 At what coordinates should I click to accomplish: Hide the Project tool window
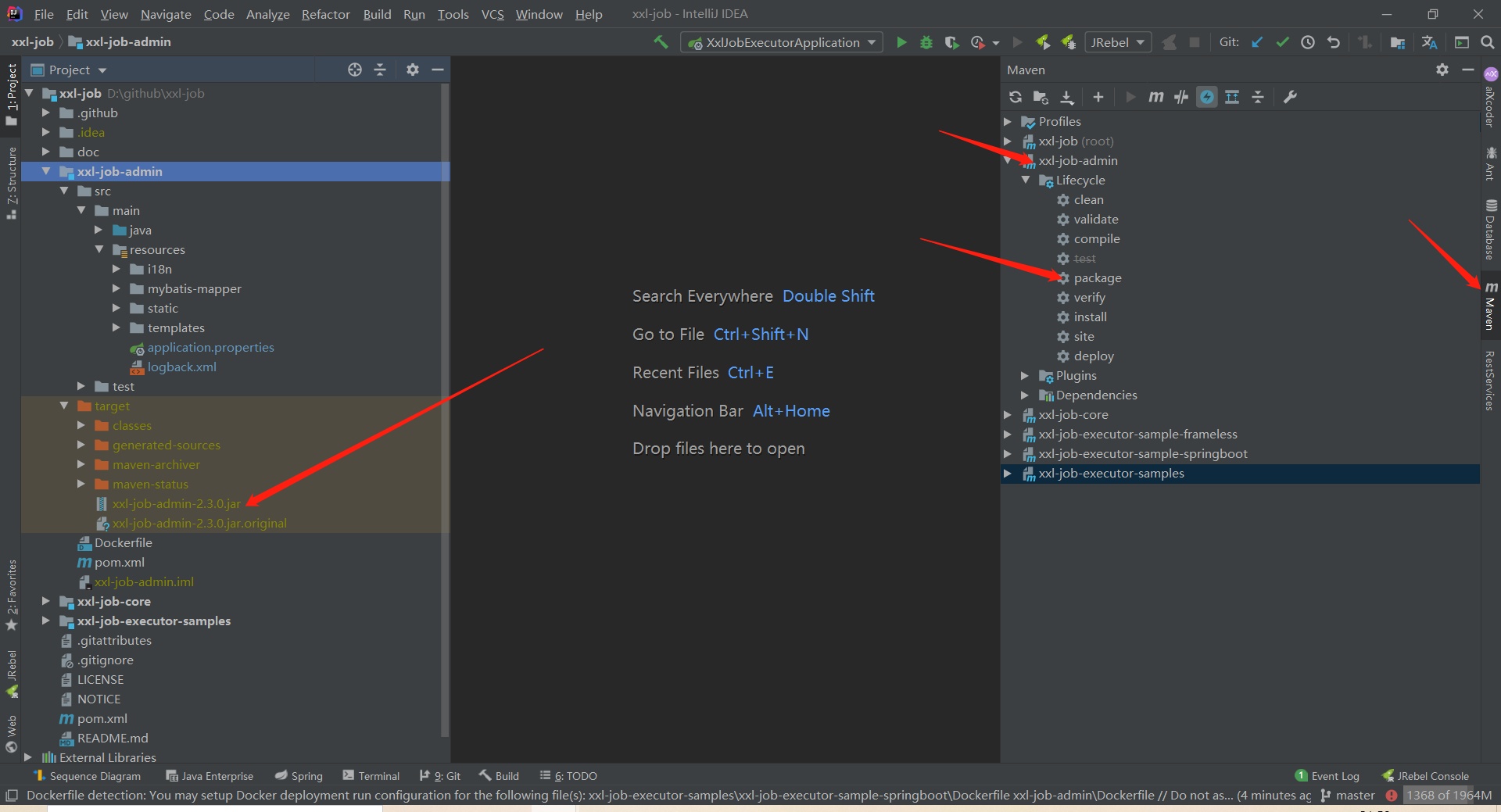(x=438, y=70)
